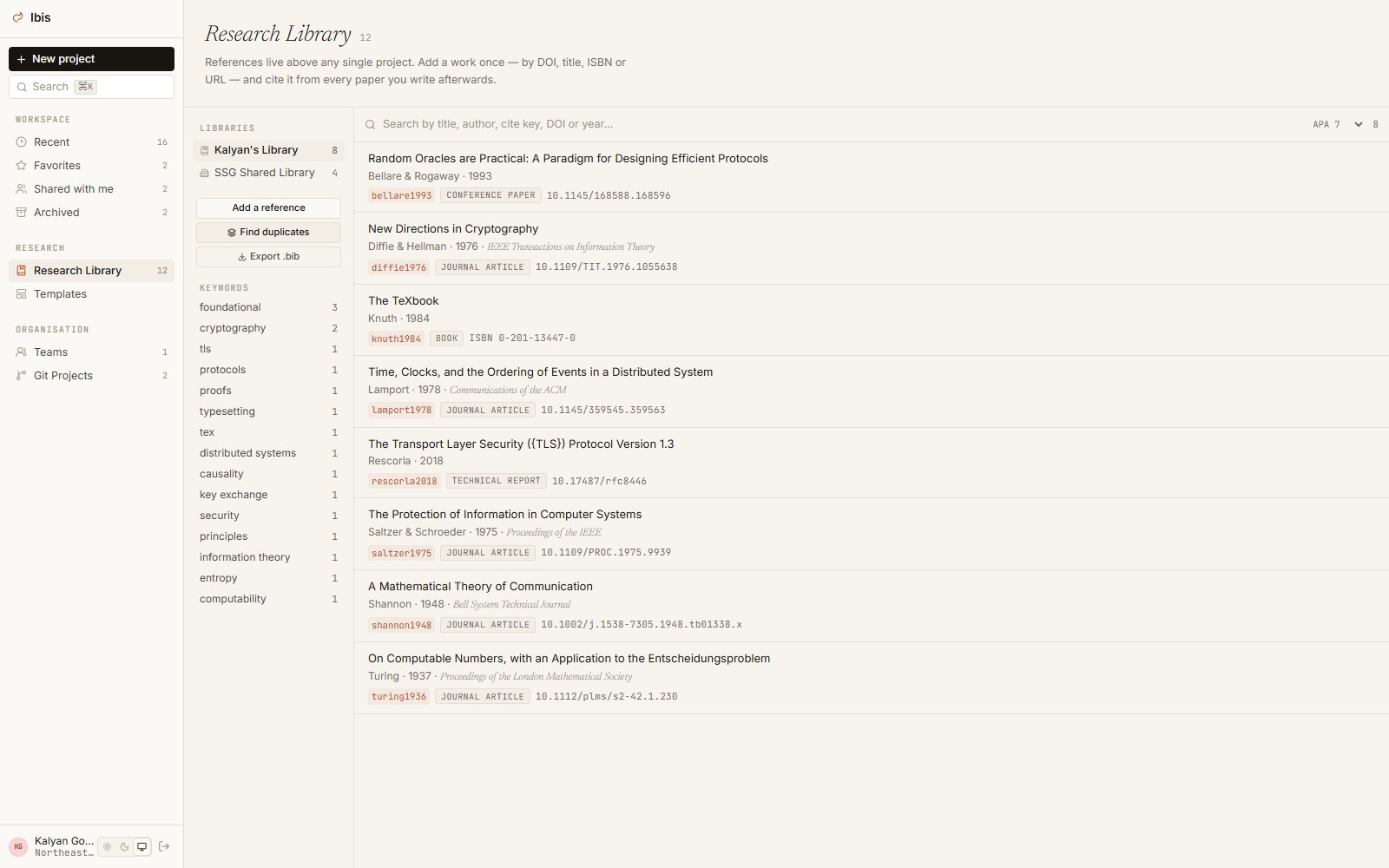Image resolution: width=1389 pixels, height=868 pixels.
Task: Select system theme monitor icon
Action: [x=142, y=846]
